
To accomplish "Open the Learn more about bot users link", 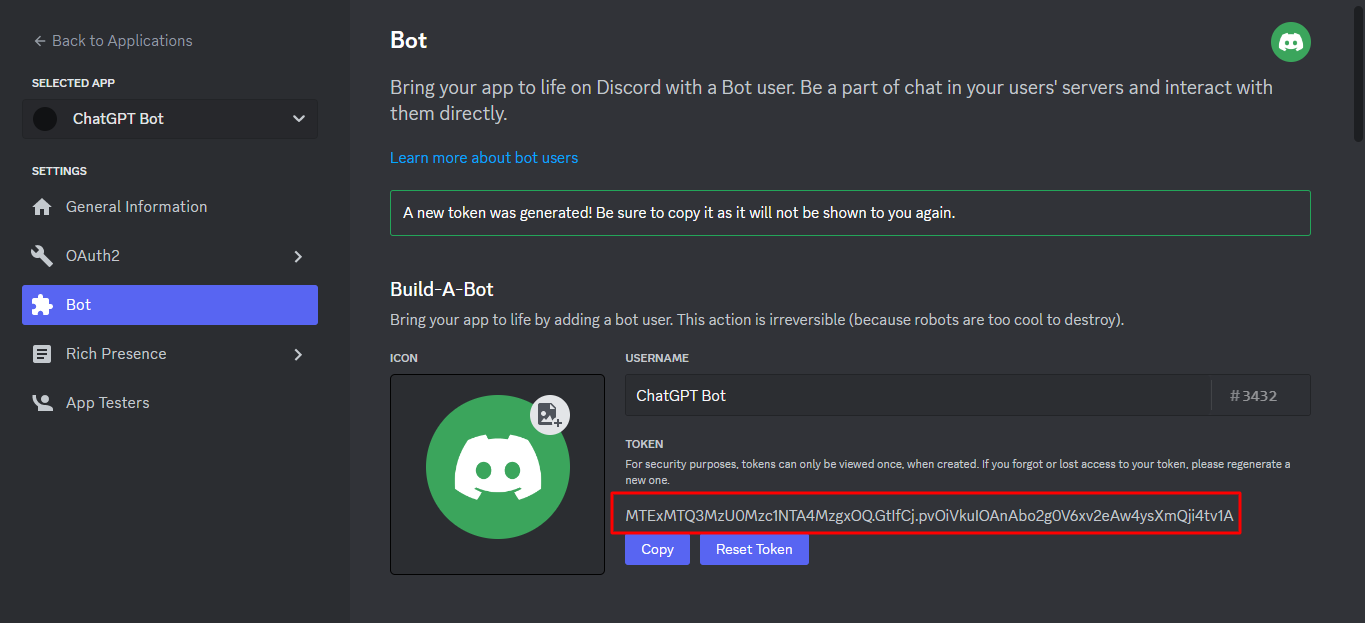I will (x=484, y=158).
